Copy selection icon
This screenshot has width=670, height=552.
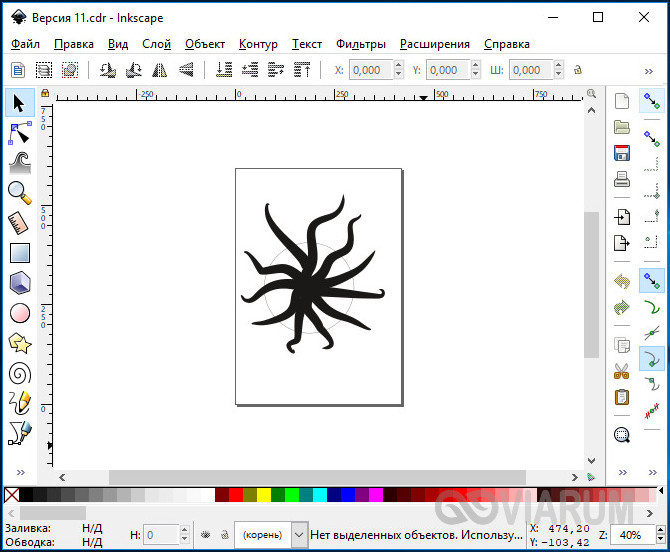tap(622, 345)
